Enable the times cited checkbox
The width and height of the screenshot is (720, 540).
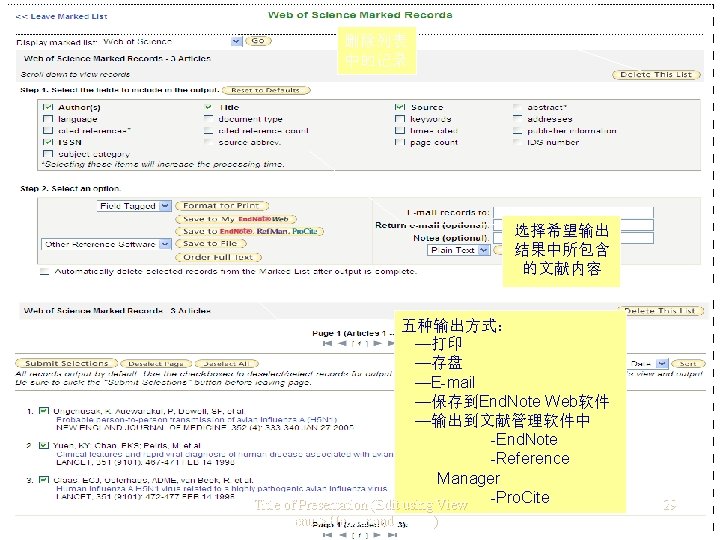[x=399, y=130]
